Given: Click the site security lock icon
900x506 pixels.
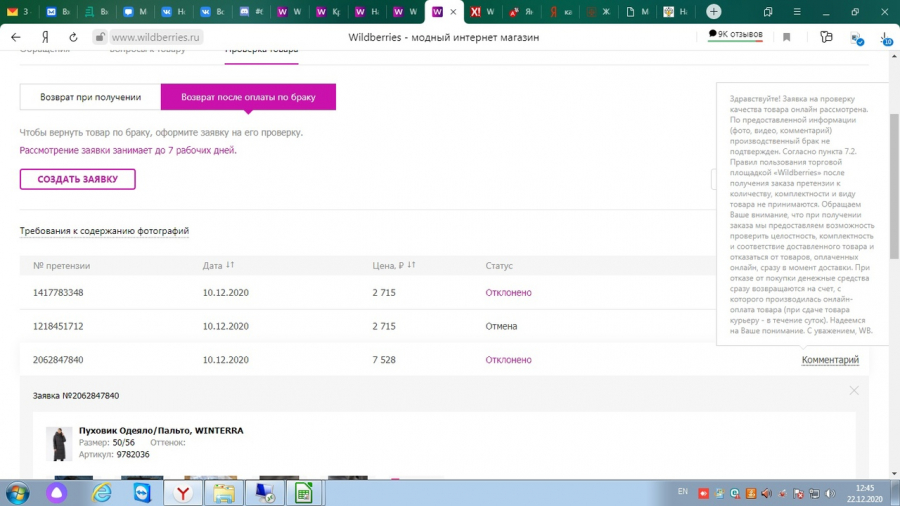Looking at the screenshot, I should coord(100,37).
